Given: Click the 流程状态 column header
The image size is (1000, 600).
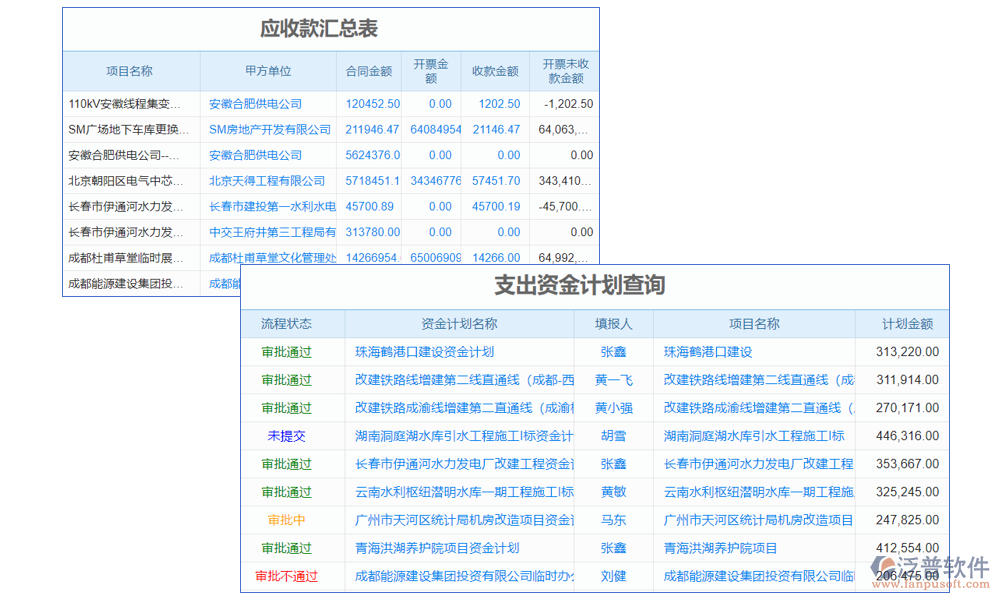Looking at the screenshot, I should [x=287, y=323].
